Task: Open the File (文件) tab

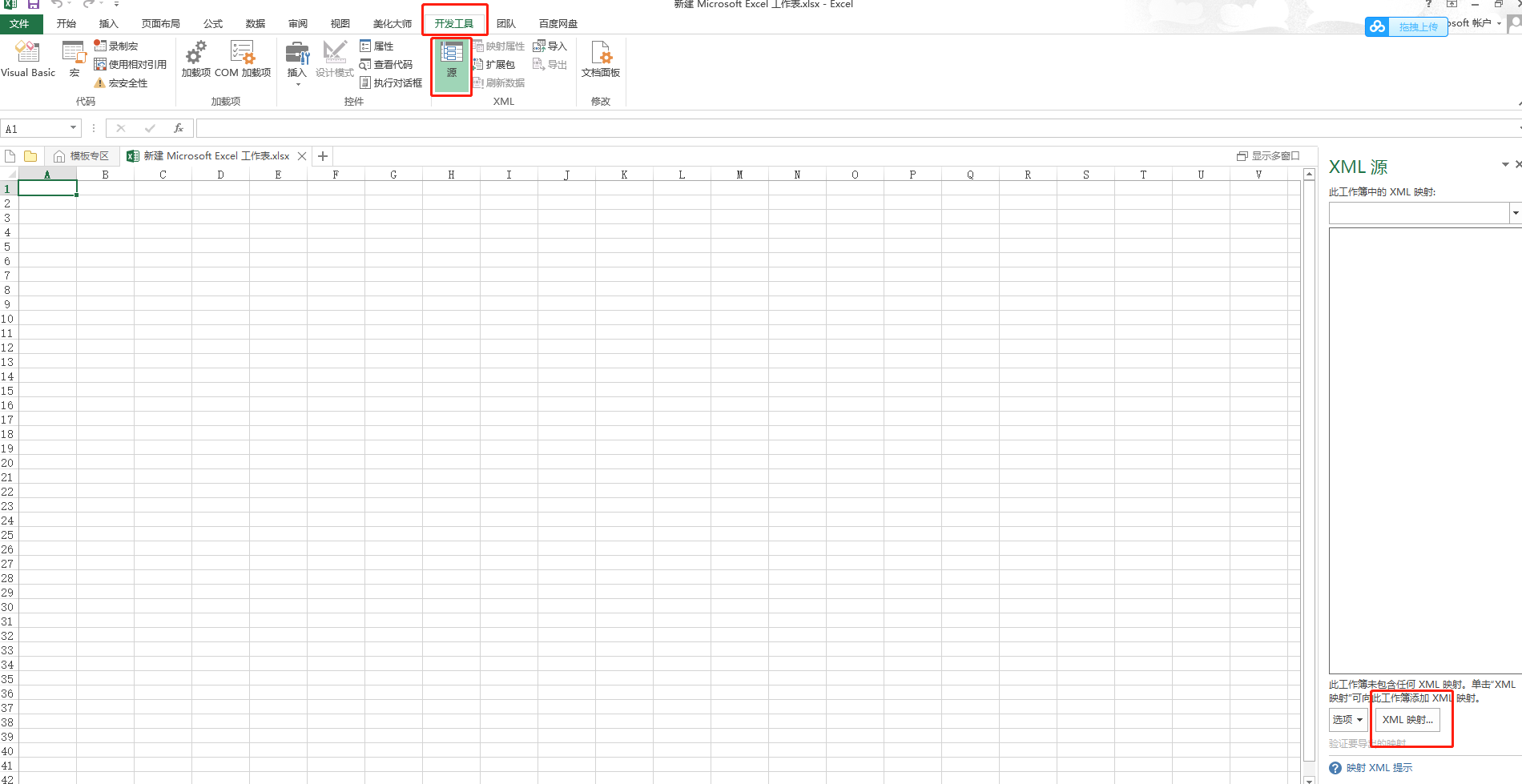Action: [x=20, y=24]
